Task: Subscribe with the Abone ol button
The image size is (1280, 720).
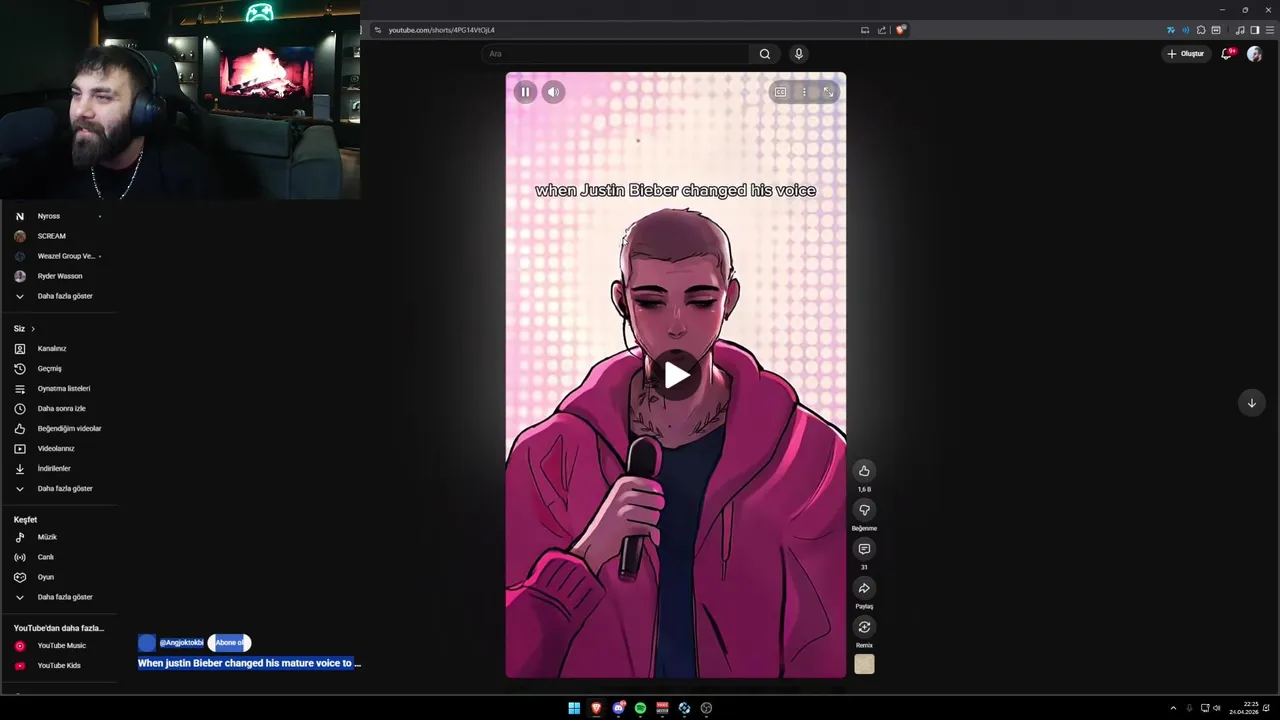Action: coord(229,643)
